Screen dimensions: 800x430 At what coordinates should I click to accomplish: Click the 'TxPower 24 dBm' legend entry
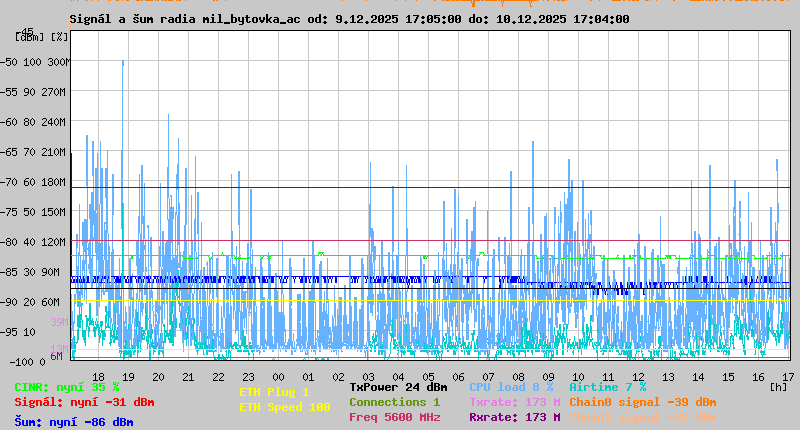pyautogui.click(x=398, y=387)
